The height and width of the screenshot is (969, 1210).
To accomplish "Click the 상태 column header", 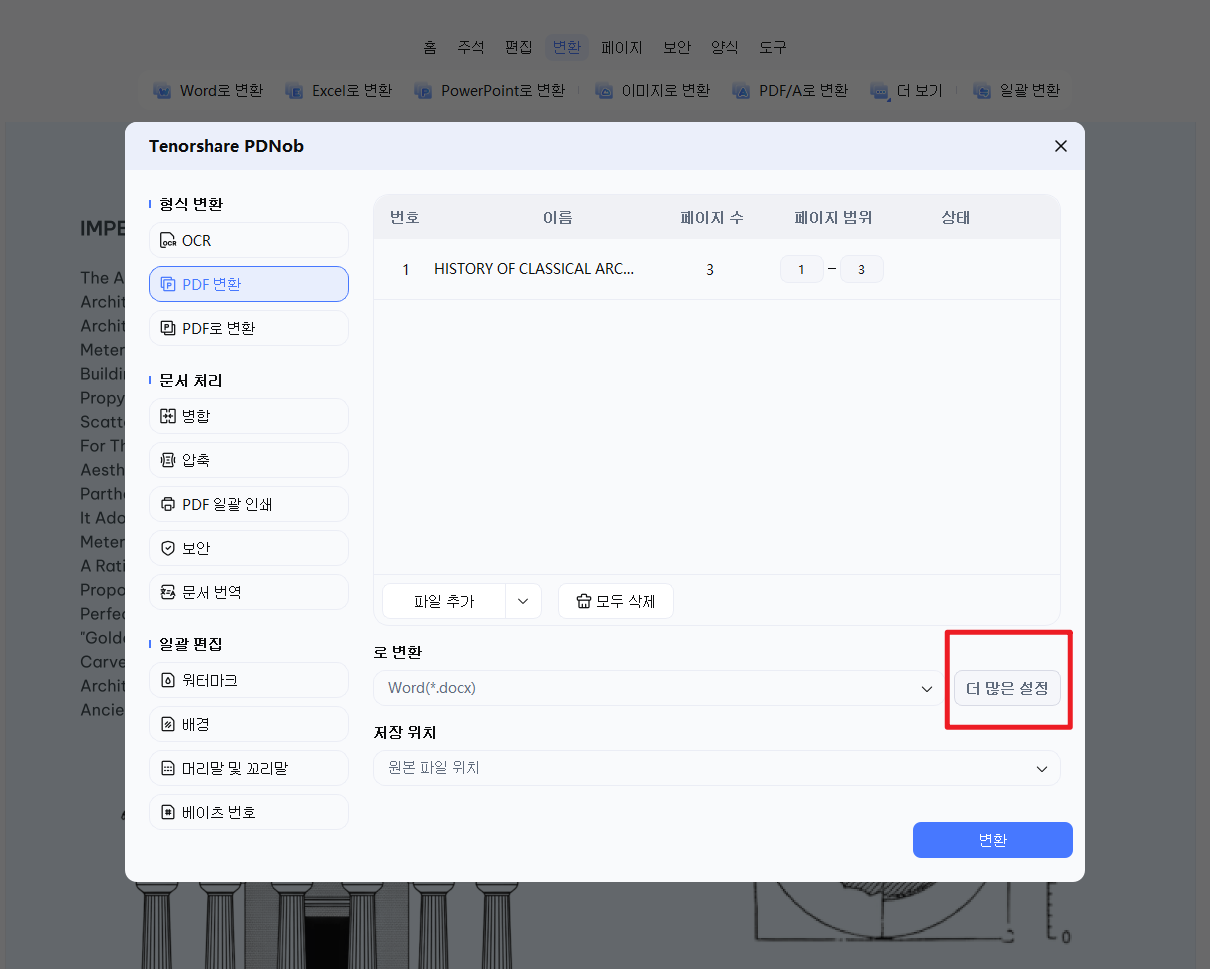I will click(x=956, y=217).
